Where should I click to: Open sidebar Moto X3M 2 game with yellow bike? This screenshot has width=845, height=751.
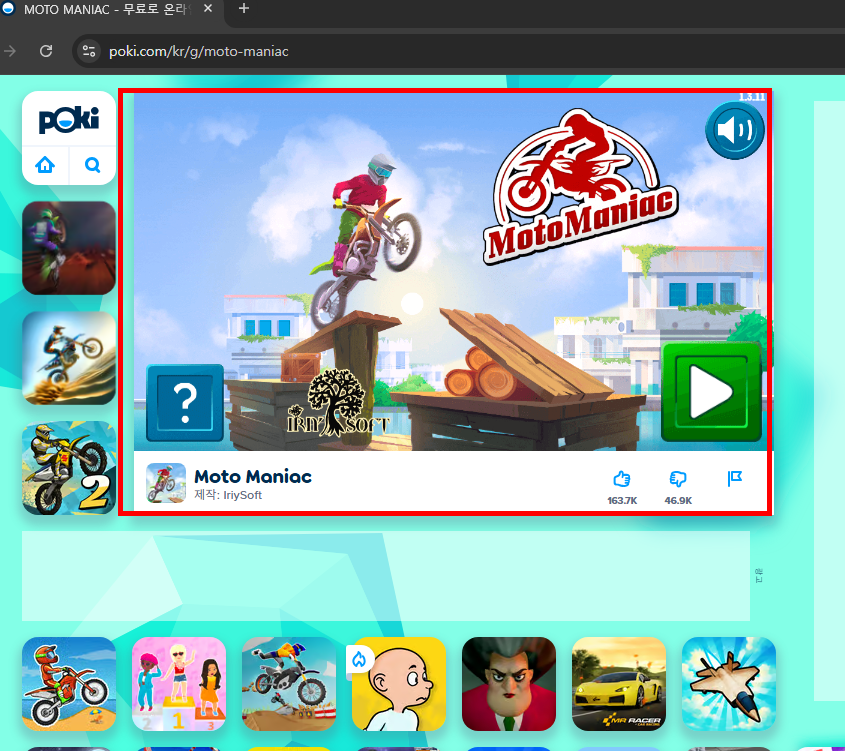(x=69, y=468)
